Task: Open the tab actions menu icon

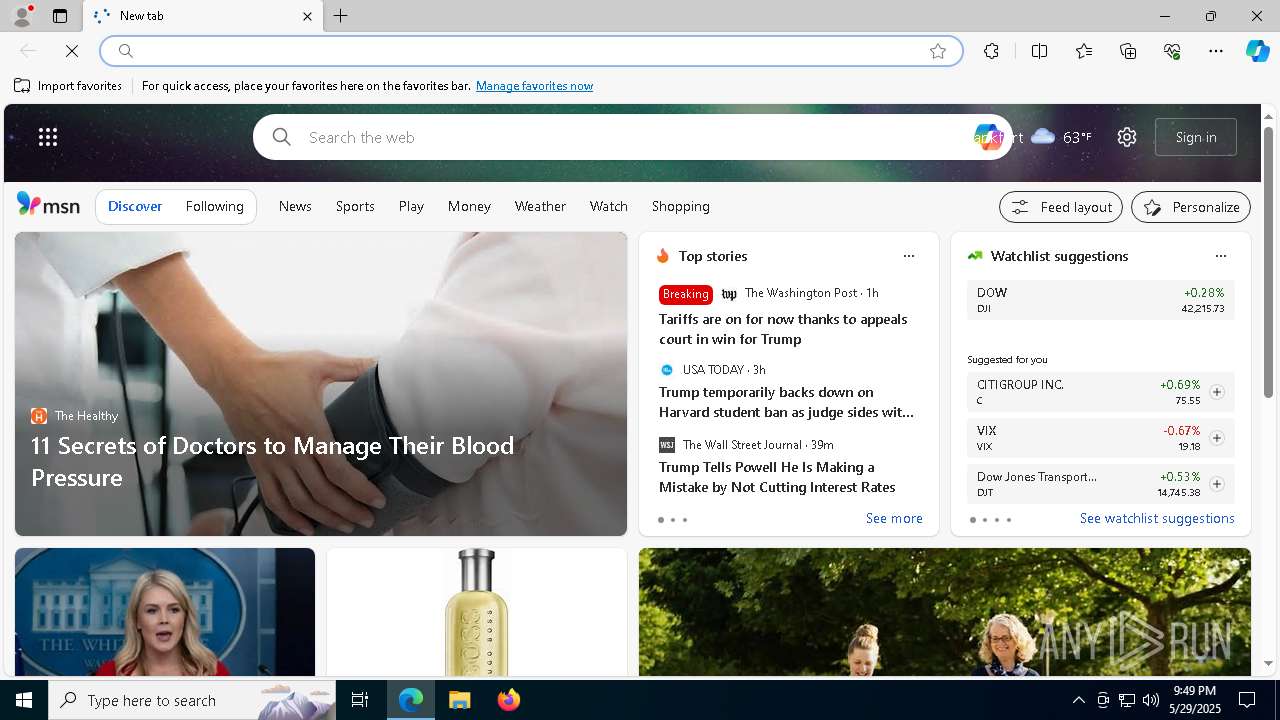Action: tap(60, 16)
